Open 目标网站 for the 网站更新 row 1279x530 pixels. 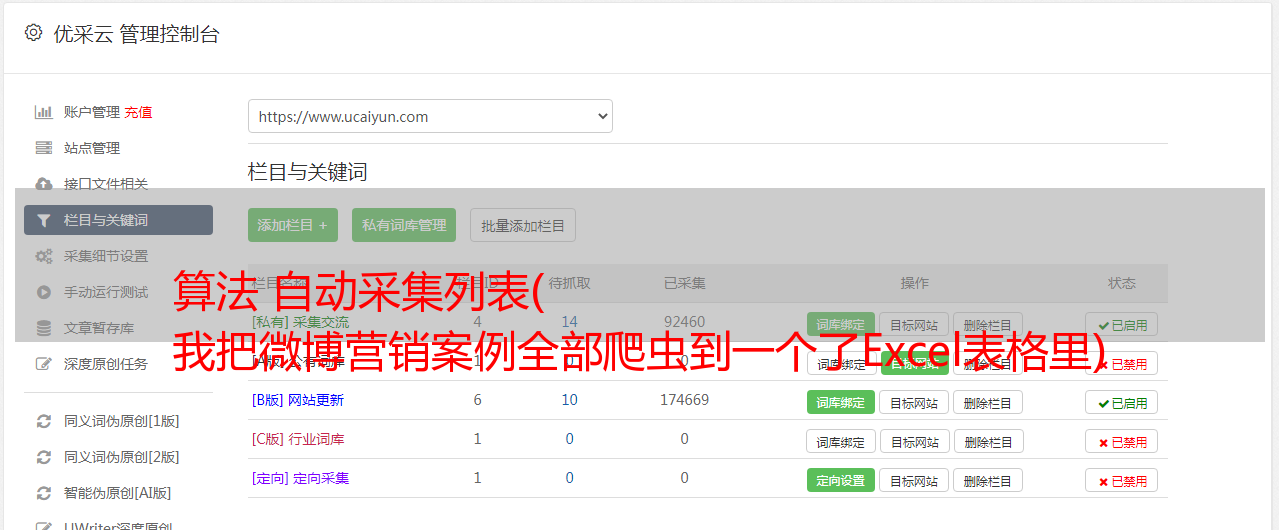915,403
